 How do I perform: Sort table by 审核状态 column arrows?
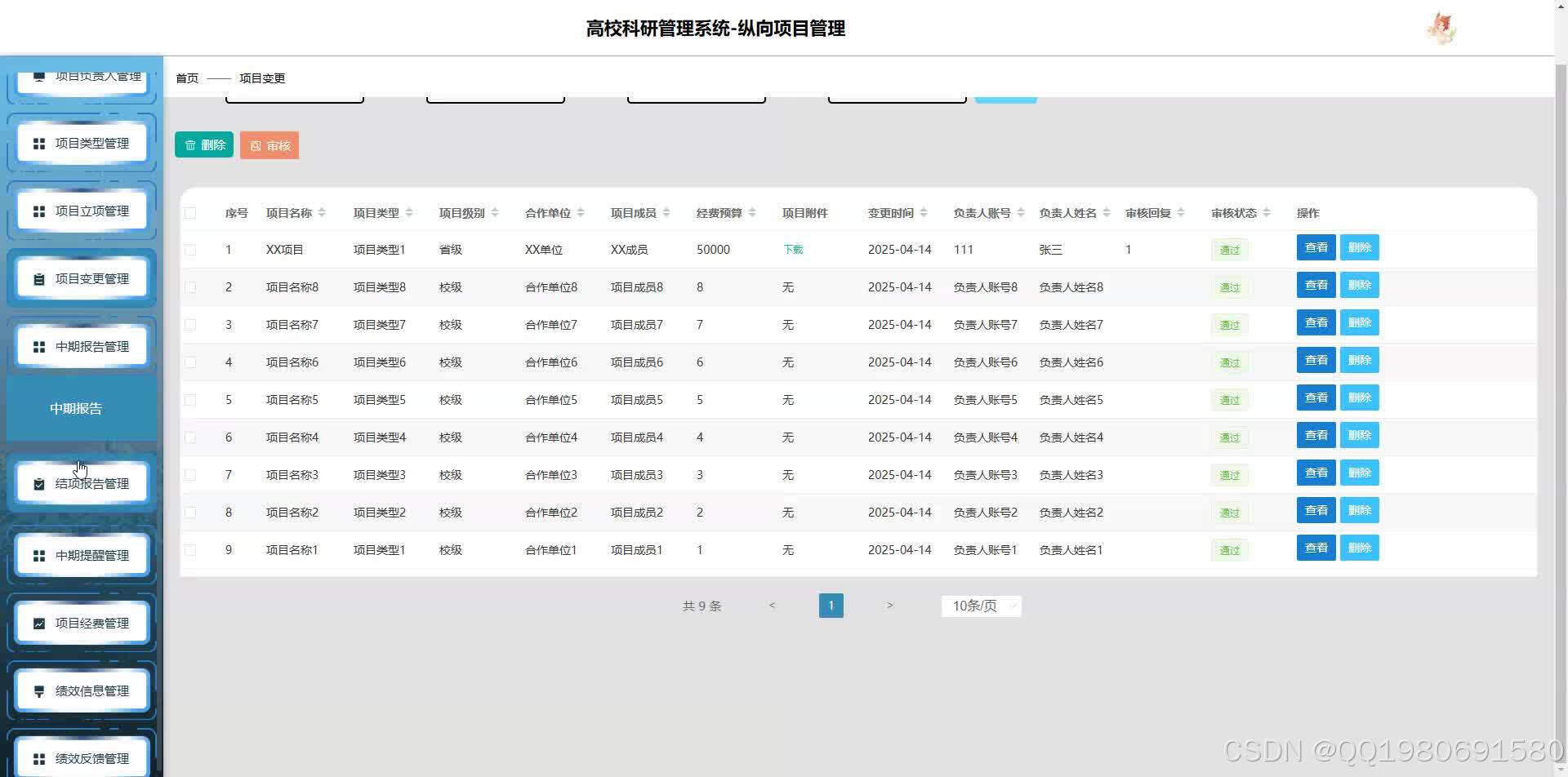click(1267, 213)
